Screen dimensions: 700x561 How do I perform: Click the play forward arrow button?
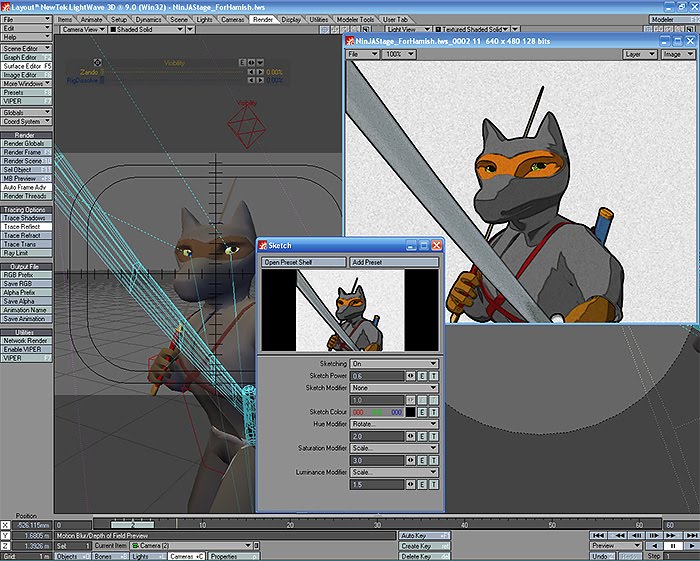[x=692, y=546]
